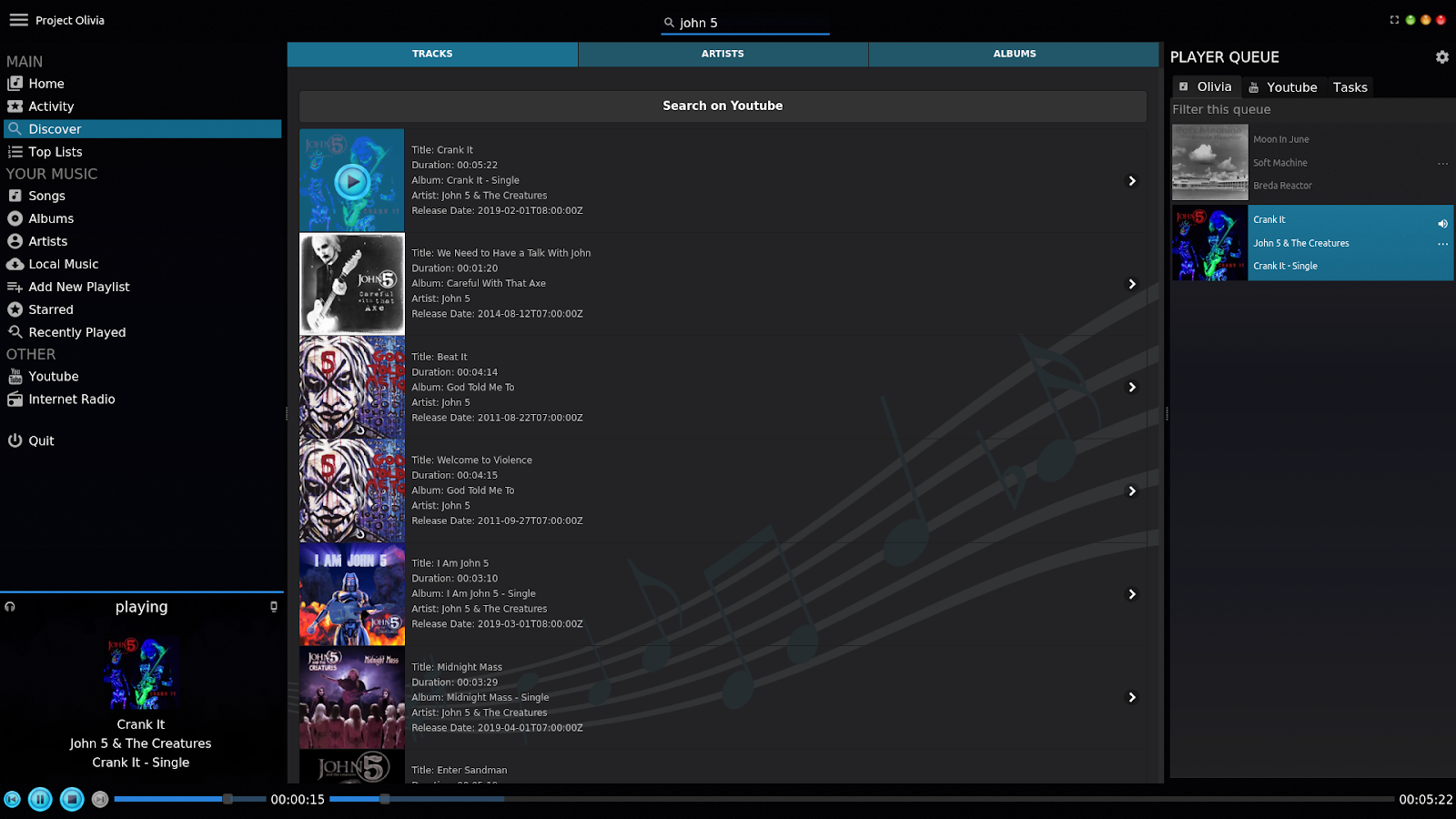Toggle headphones output in the playing panel
The height and width of the screenshot is (819, 1456).
point(9,606)
